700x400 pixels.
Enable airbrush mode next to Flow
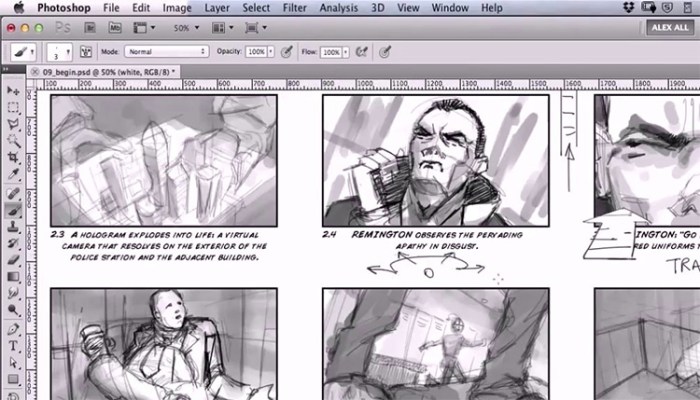click(362, 52)
